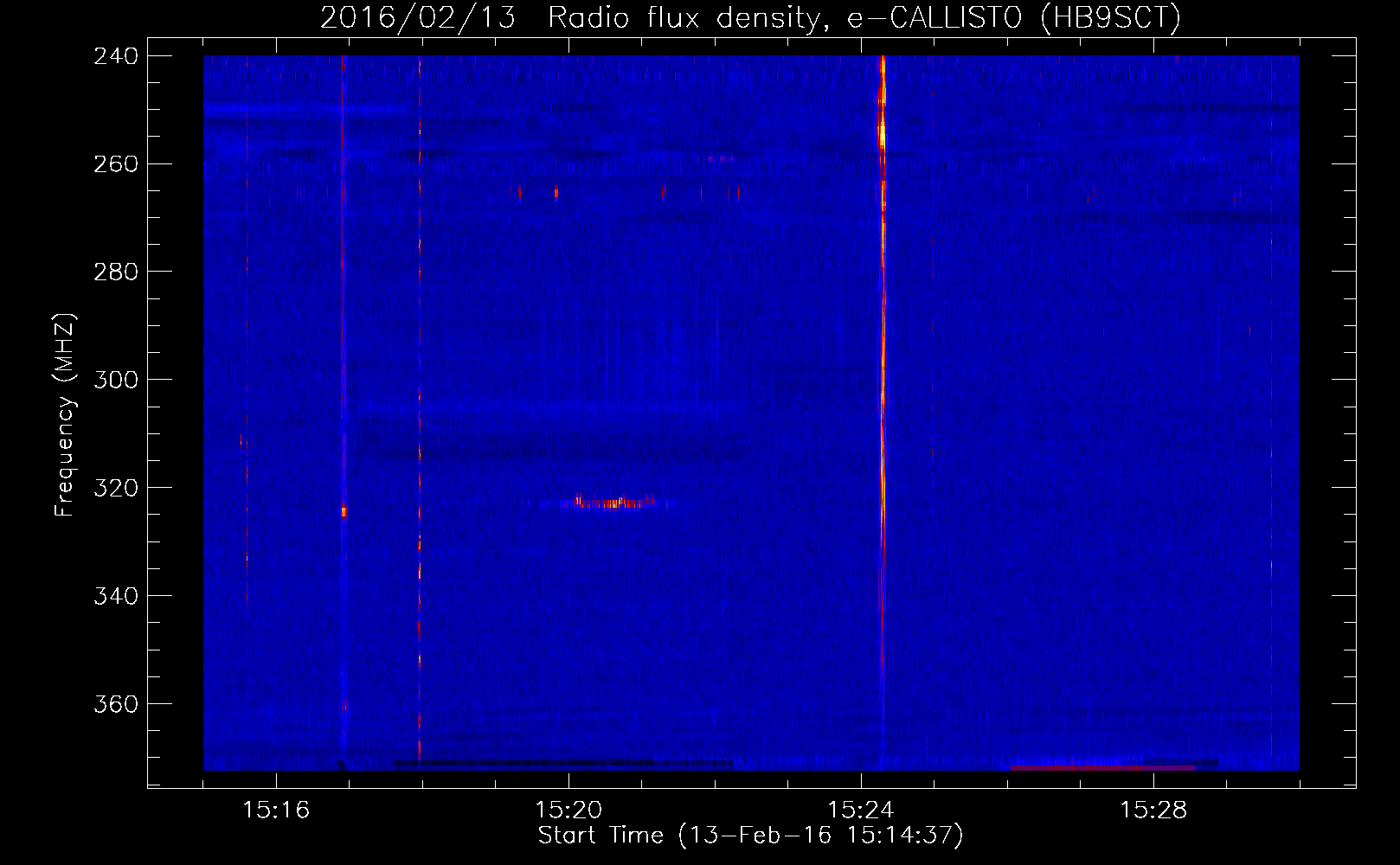
Task: Click the 320 frequency tick label
Action: [x=116, y=488]
